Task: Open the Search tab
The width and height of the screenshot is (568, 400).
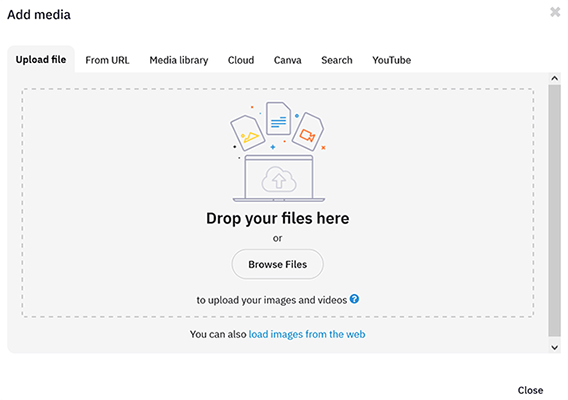Action: 337,60
